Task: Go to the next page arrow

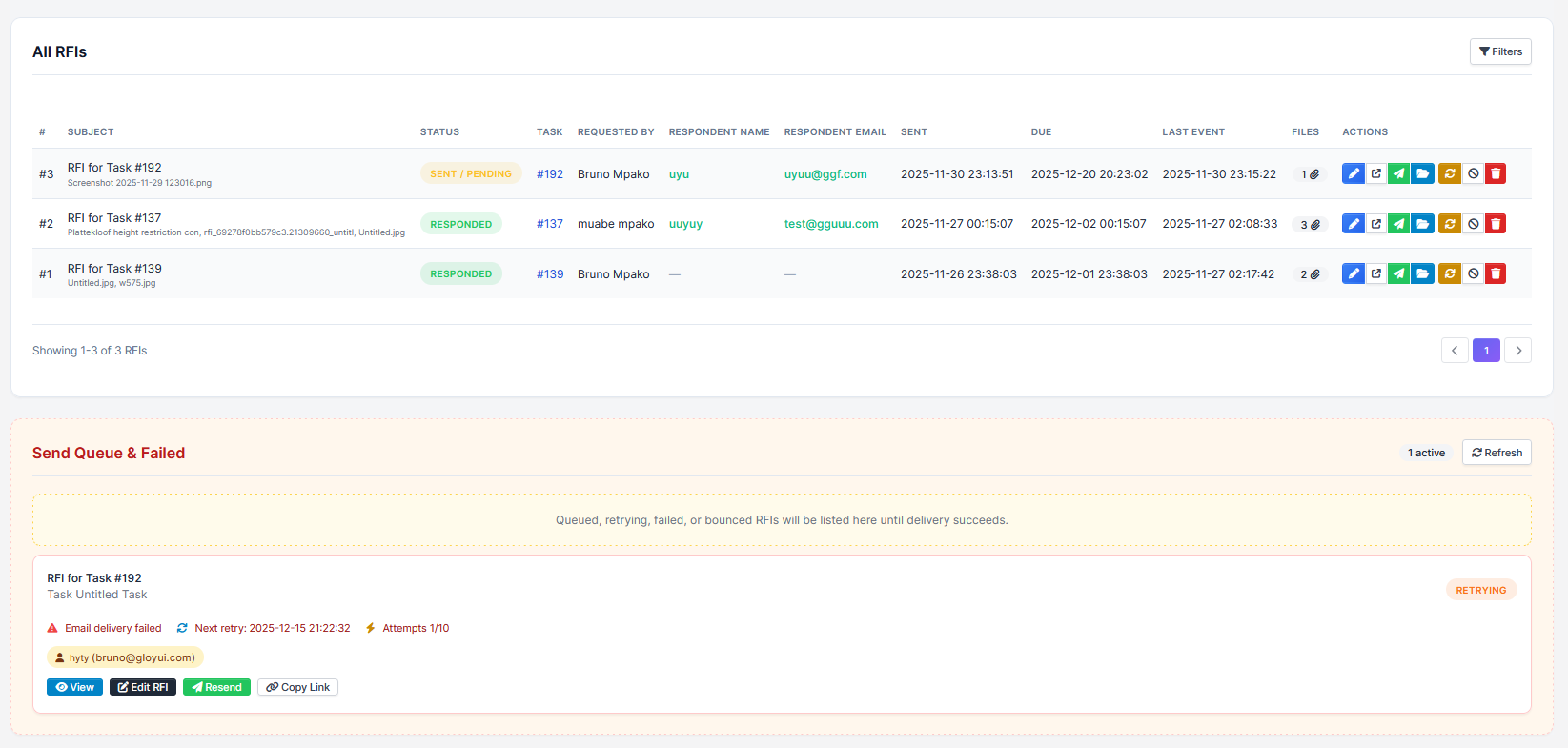Action: 1518,351
